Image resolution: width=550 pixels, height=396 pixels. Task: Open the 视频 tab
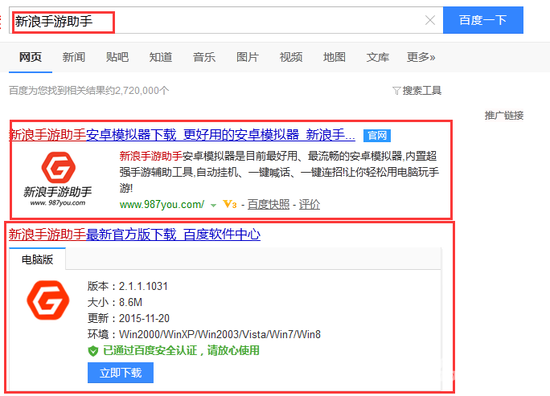[x=291, y=57]
